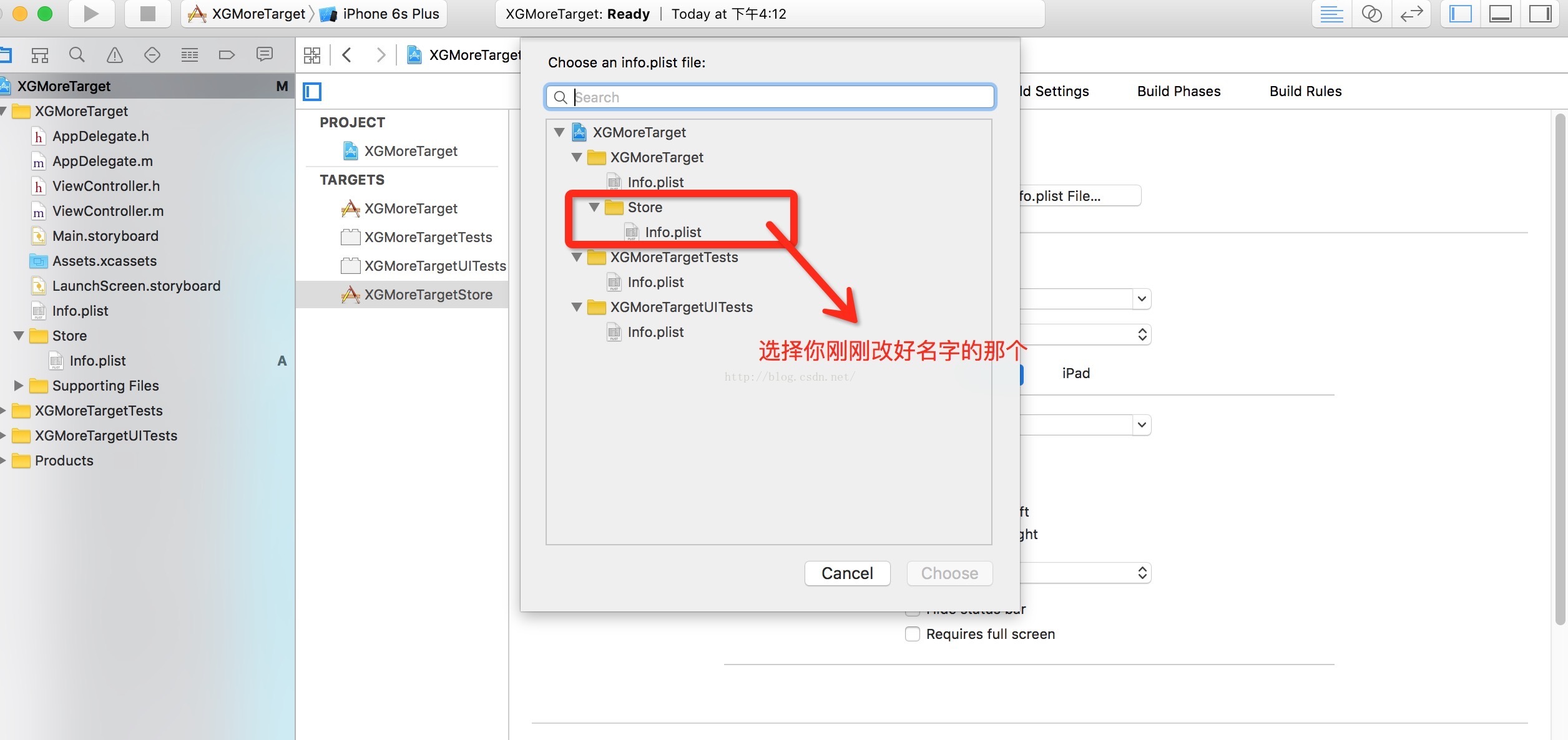
Task: Open Assets.xcassets catalog
Action: [104, 261]
